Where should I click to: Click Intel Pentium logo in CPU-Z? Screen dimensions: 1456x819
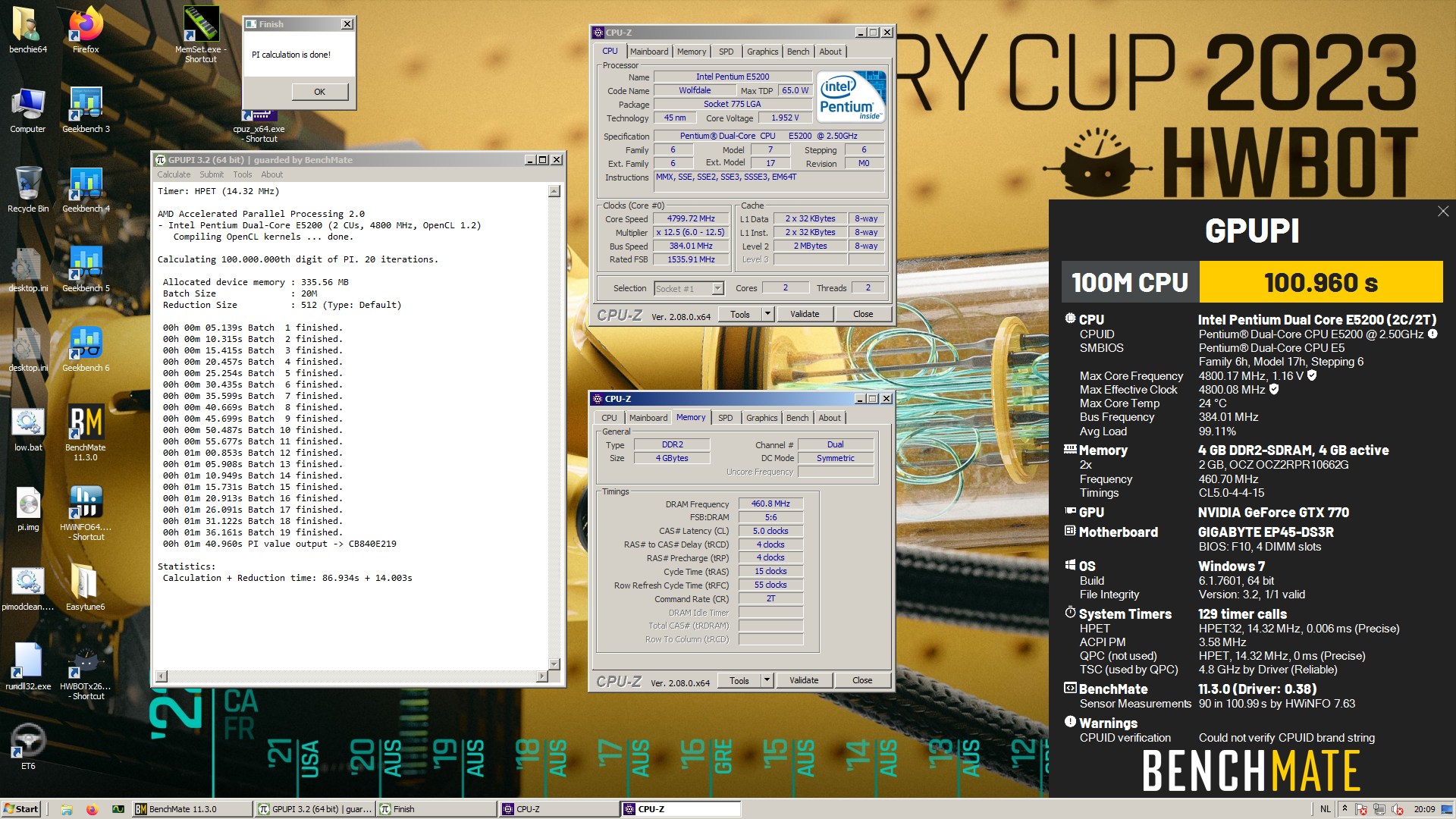click(x=851, y=96)
